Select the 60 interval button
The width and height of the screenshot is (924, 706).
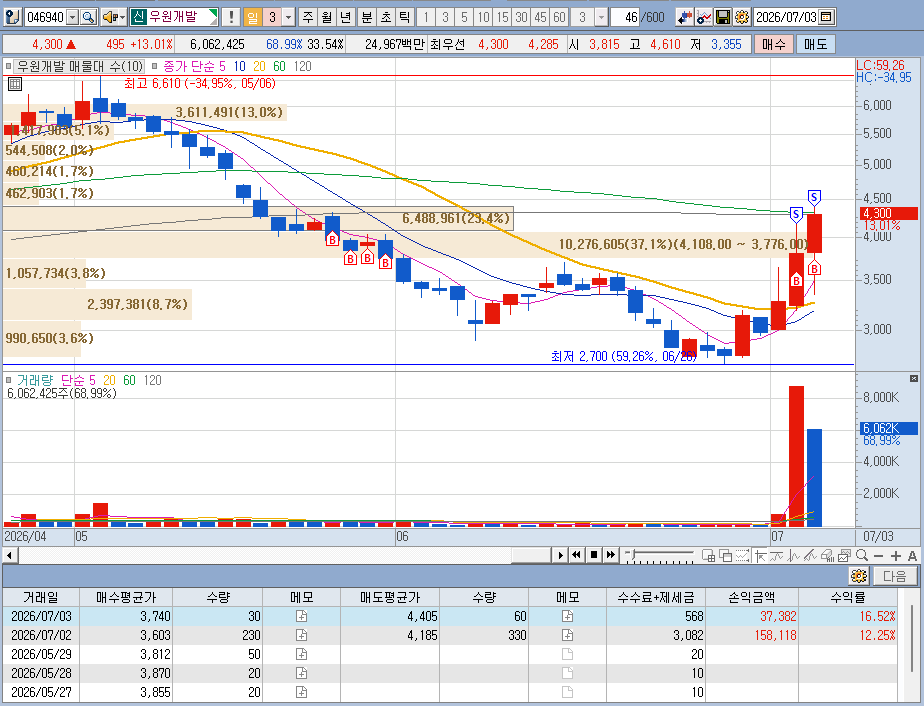coord(559,17)
